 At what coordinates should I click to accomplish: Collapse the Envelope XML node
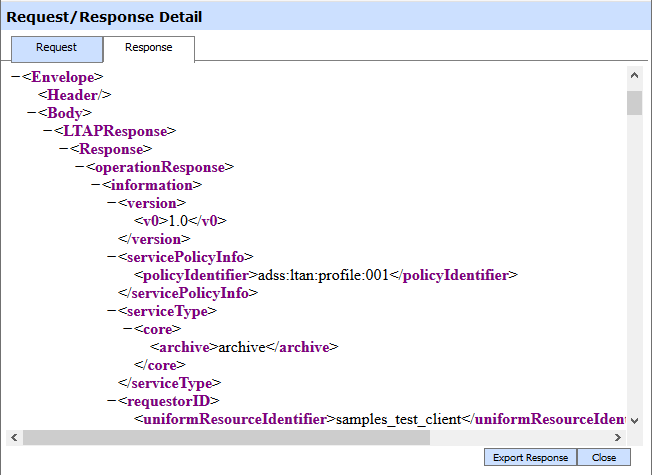14,76
